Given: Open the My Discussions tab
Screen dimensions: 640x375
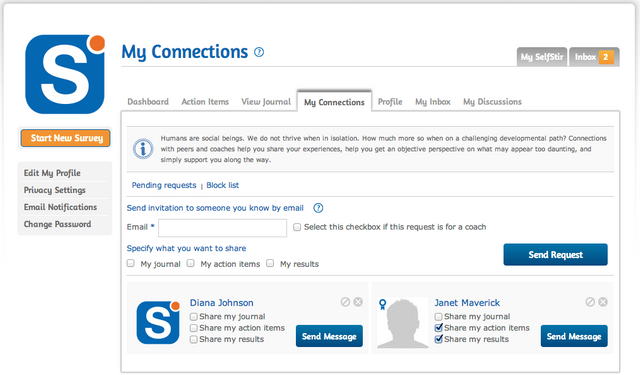Looking at the screenshot, I should click(x=492, y=102).
